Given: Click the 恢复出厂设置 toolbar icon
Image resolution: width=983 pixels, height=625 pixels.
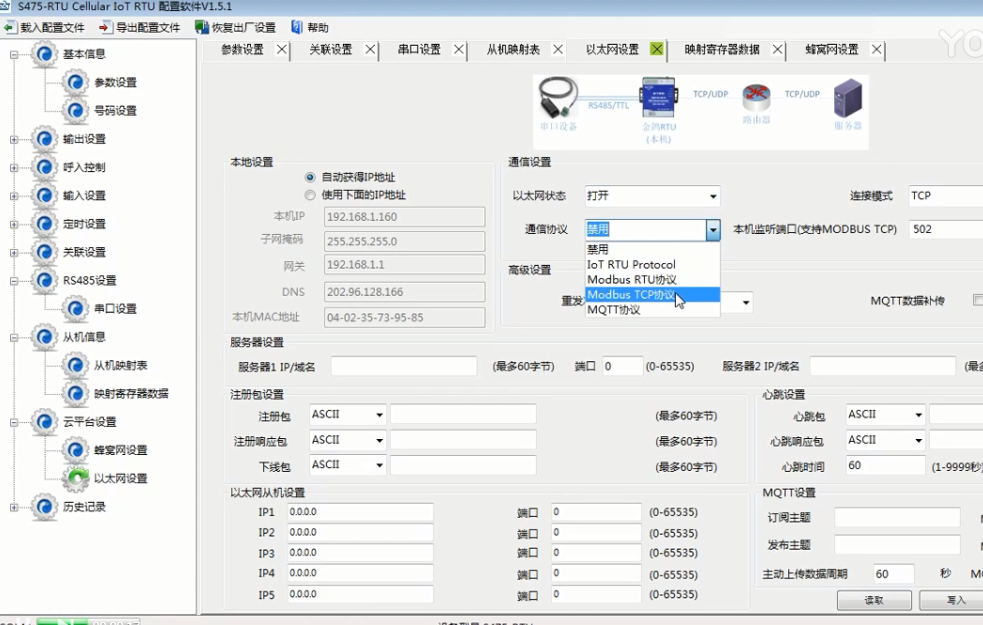Looking at the screenshot, I should pos(201,27).
